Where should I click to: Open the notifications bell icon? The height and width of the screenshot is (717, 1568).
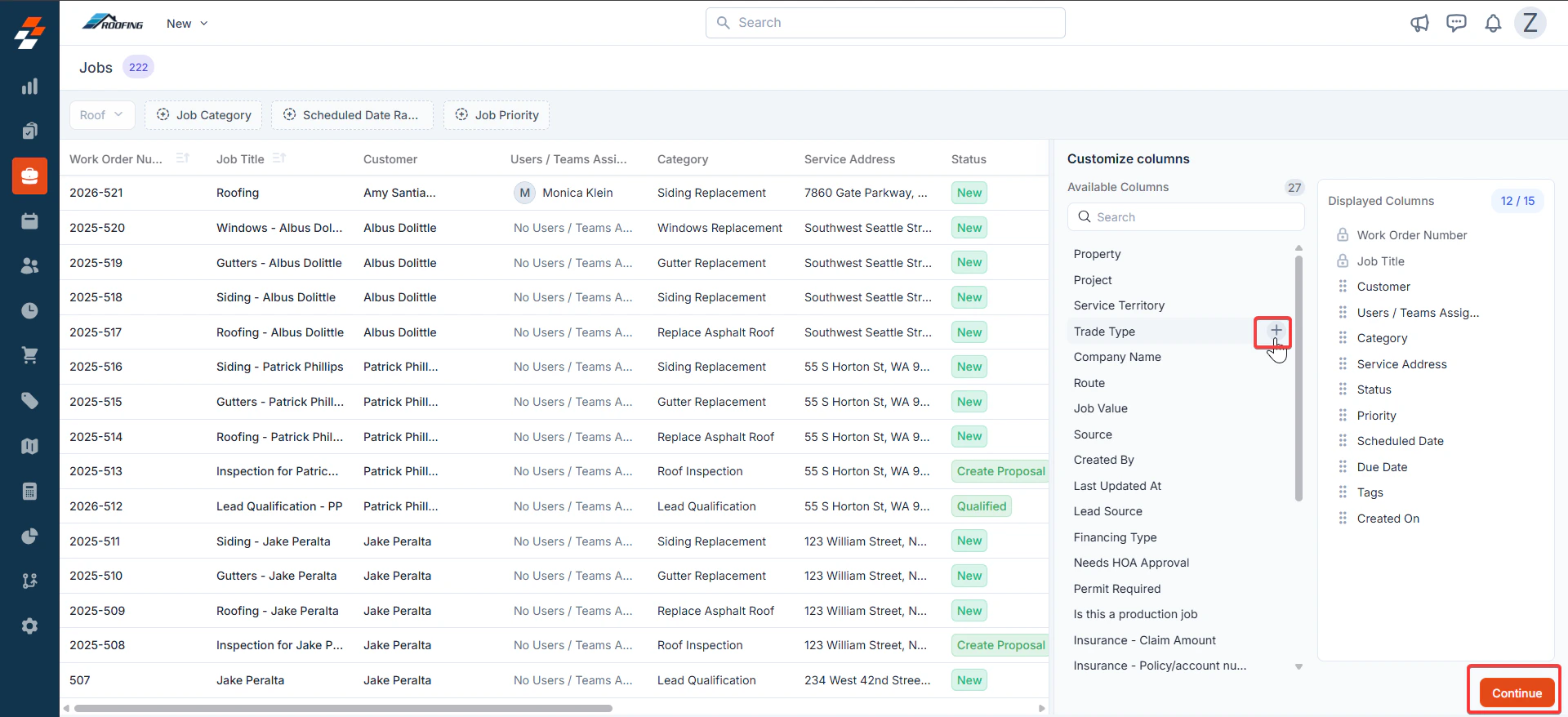coord(1493,23)
